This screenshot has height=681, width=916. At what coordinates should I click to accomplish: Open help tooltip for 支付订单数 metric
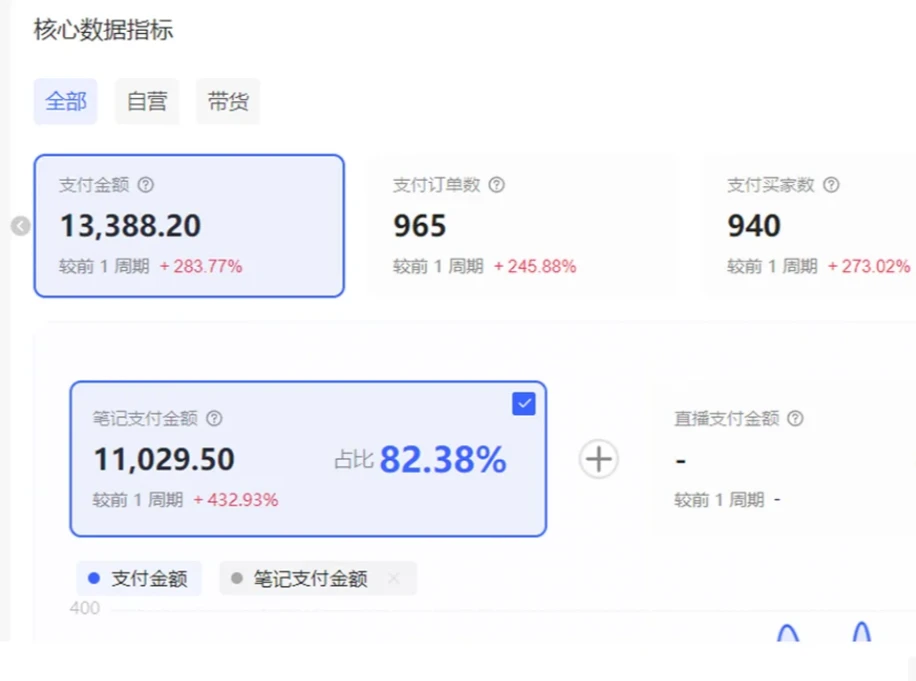click(x=495, y=185)
